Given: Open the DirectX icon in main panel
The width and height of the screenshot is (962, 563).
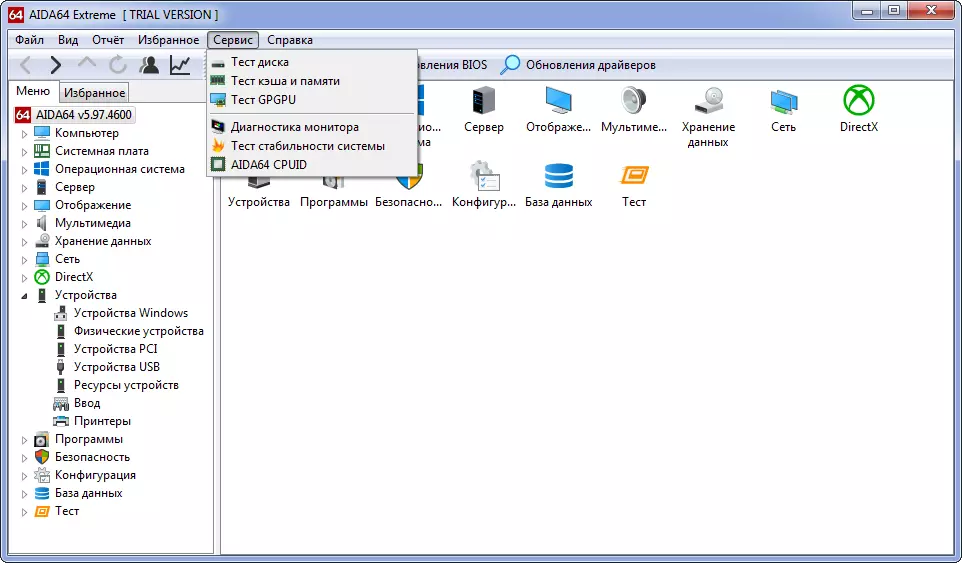Looking at the screenshot, I should 858,101.
